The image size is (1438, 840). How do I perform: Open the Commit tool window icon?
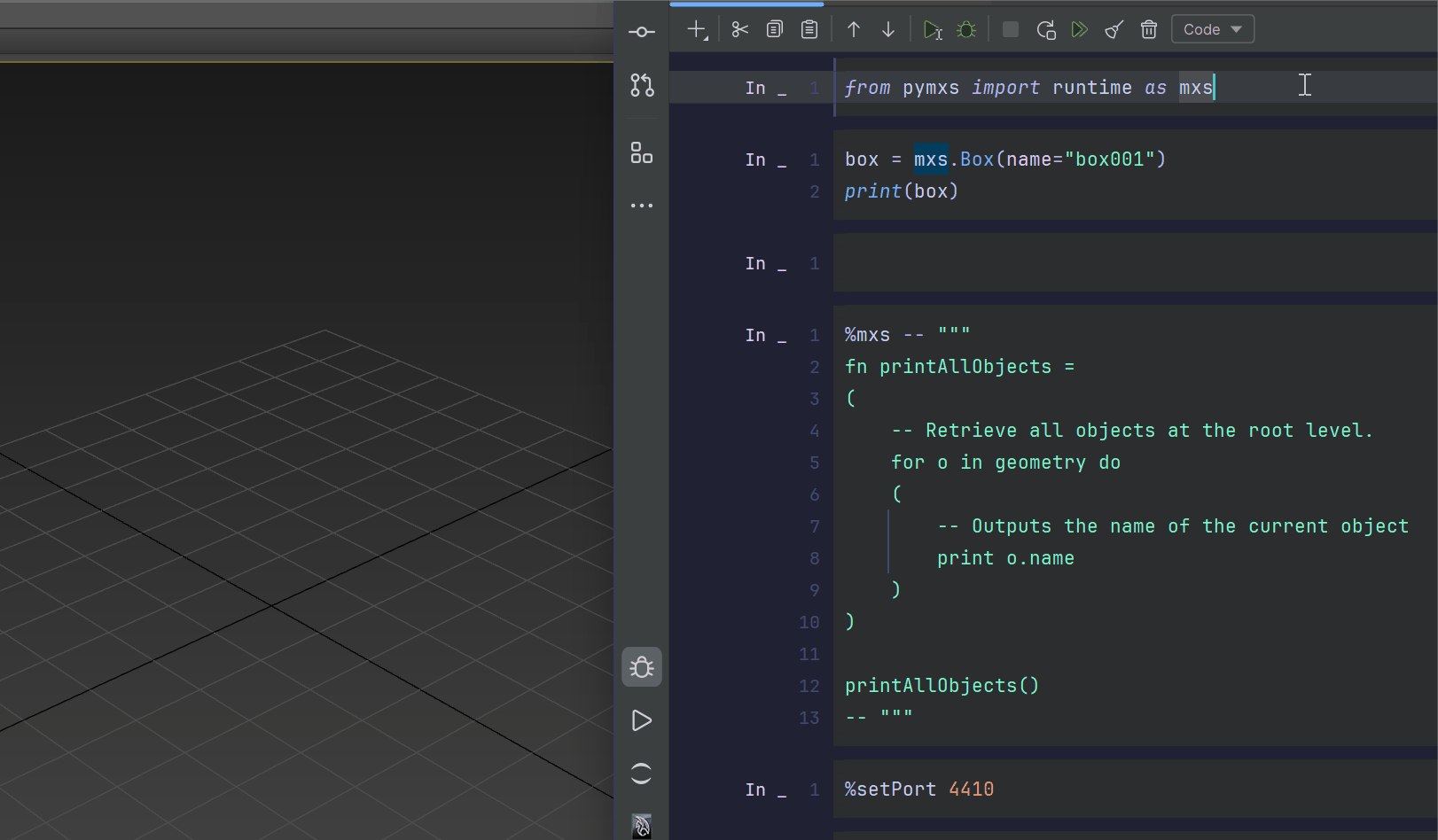click(642, 32)
